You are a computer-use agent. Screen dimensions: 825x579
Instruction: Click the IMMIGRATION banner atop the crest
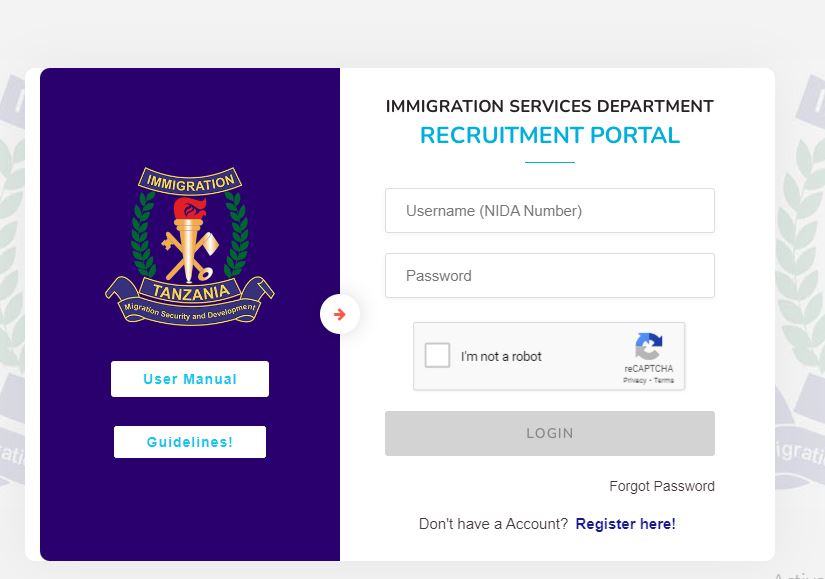[190, 181]
